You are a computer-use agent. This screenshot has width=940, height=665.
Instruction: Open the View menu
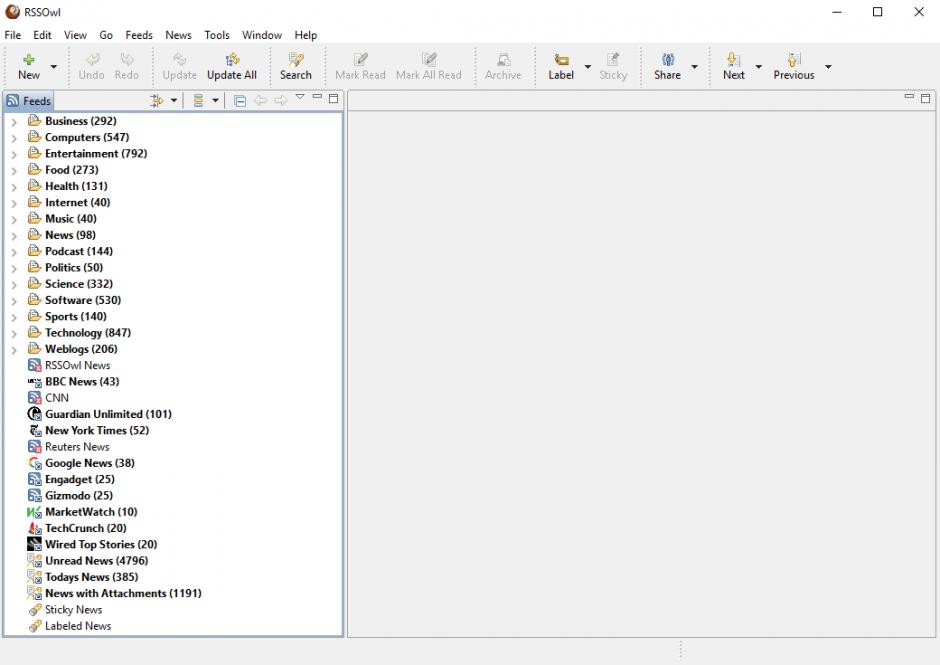click(76, 35)
